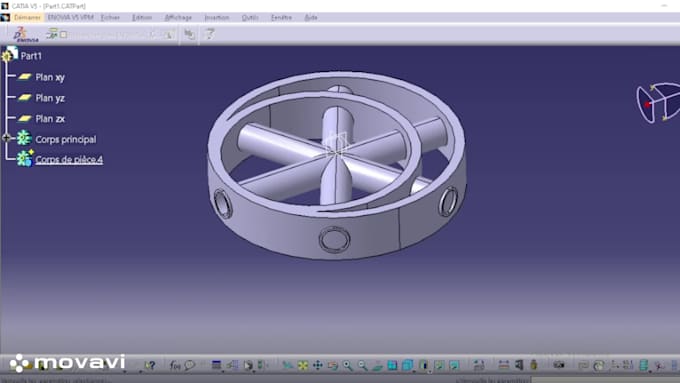Open the Insertion menu
Image resolution: width=680 pixels, height=383 pixels.
point(216,17)
